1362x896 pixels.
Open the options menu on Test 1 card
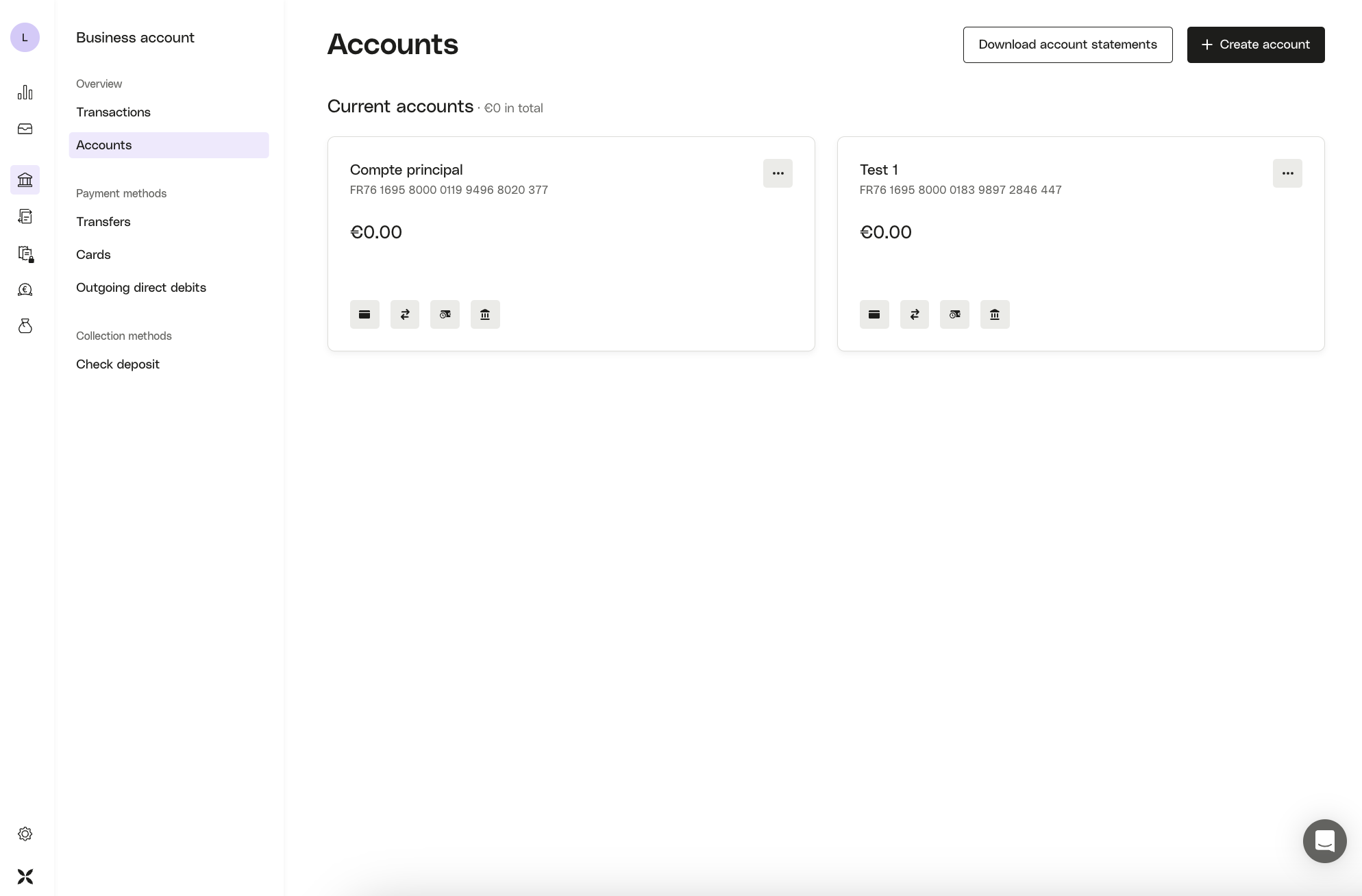tap(1287, 173)
